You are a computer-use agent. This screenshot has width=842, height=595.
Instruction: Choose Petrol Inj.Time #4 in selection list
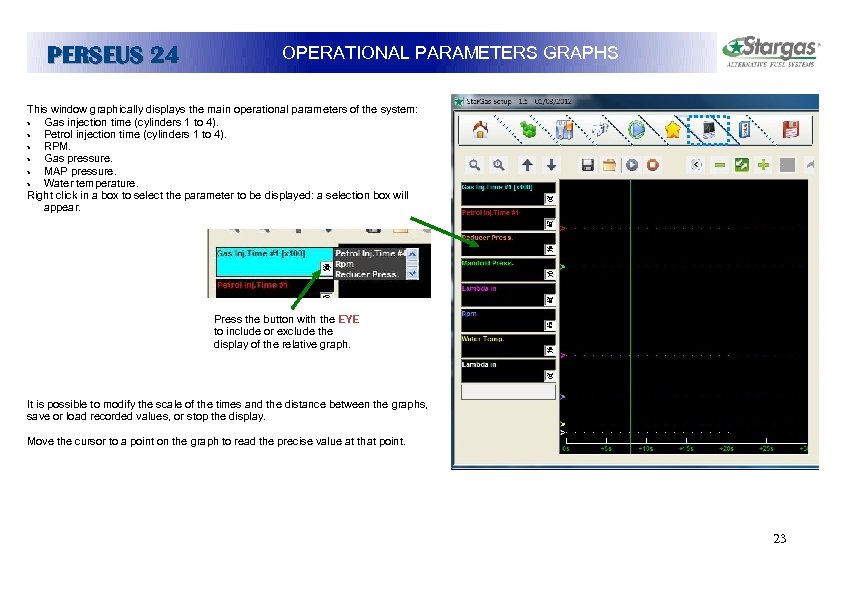(371, 253)
